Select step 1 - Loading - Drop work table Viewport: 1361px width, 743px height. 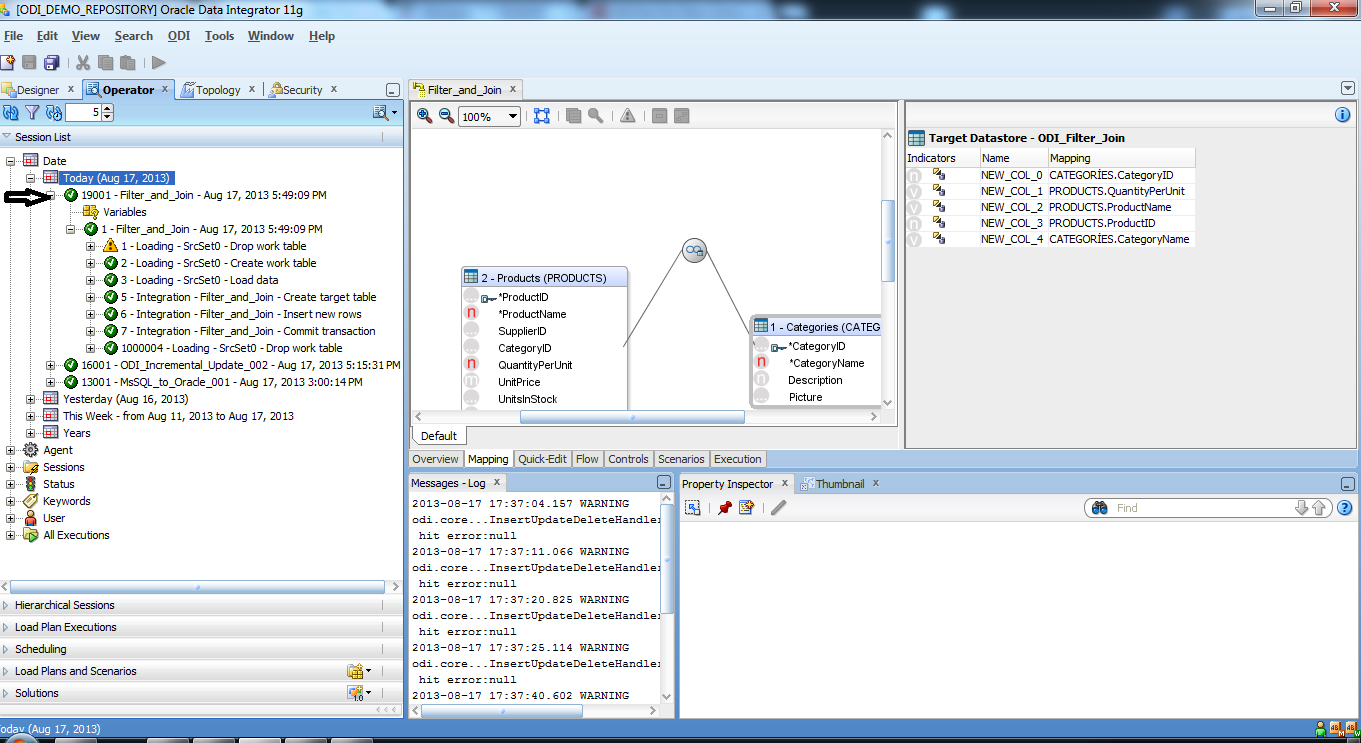coord(214,246)
